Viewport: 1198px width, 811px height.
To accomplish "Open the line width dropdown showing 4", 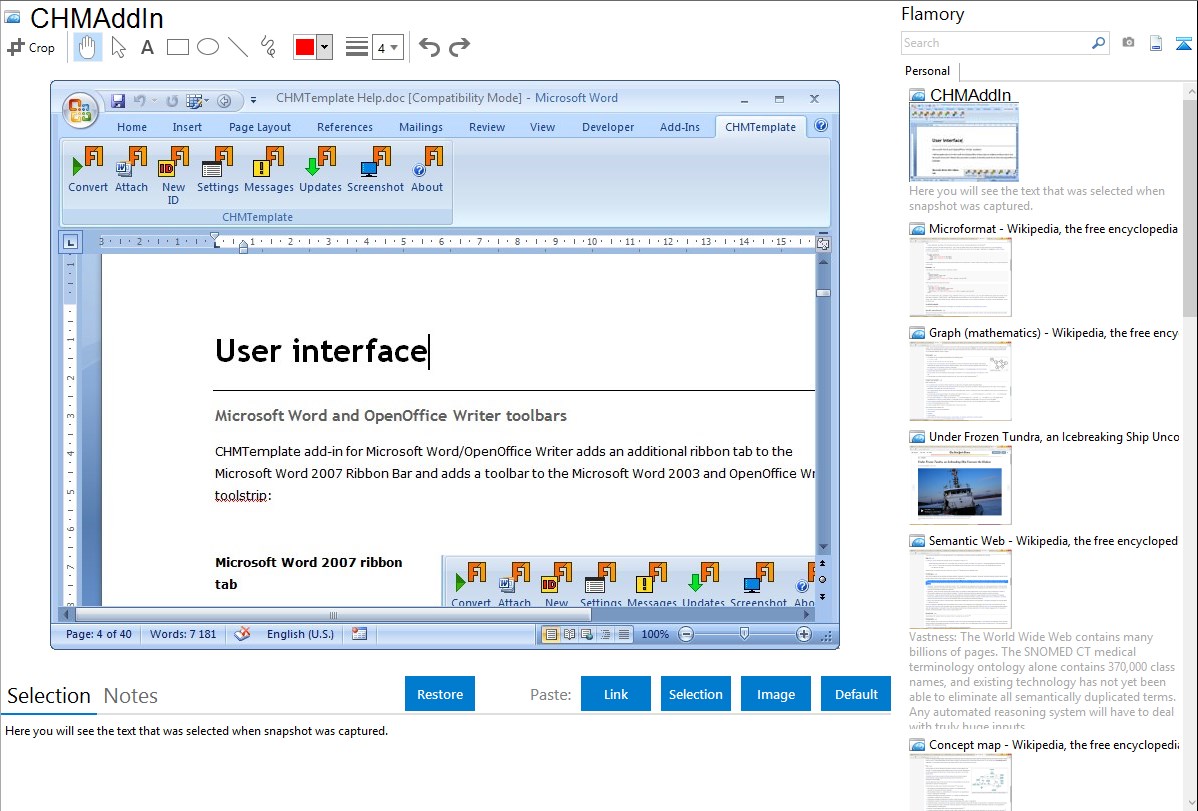I will pyautogui.click(x=387, y=48).
